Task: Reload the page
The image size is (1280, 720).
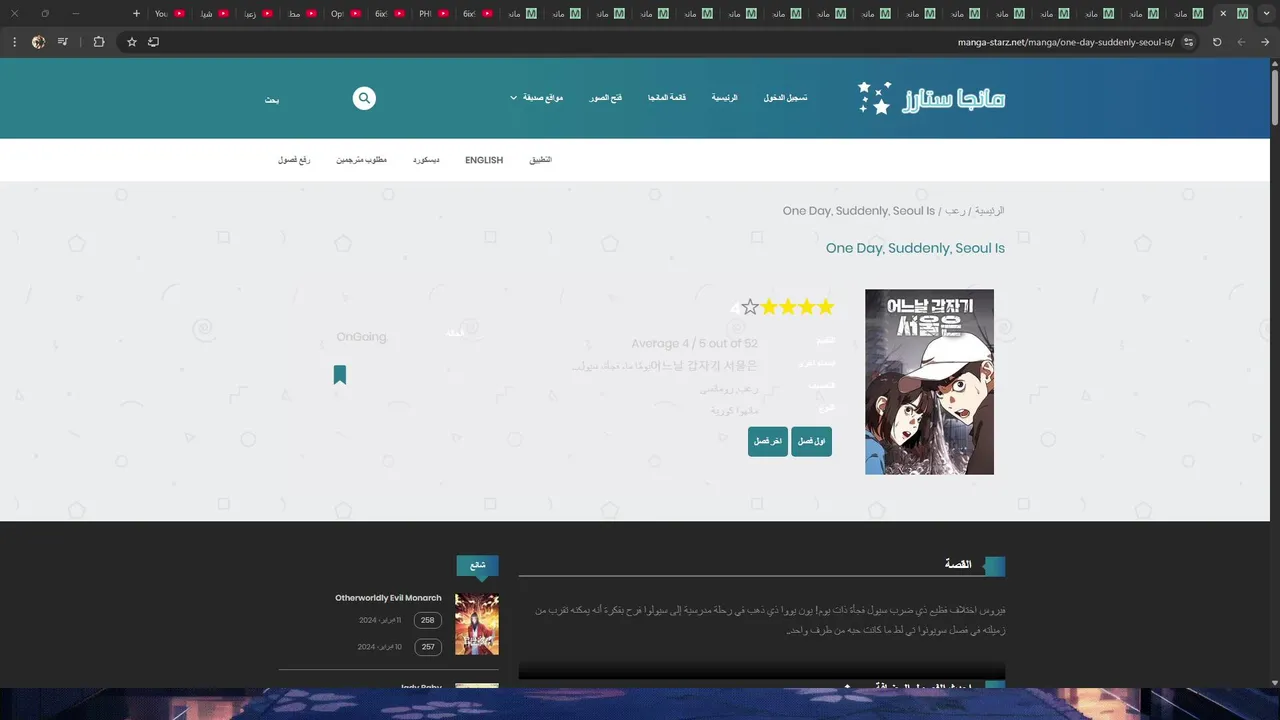Action: pyautogui.click(x=1217, y=42)
